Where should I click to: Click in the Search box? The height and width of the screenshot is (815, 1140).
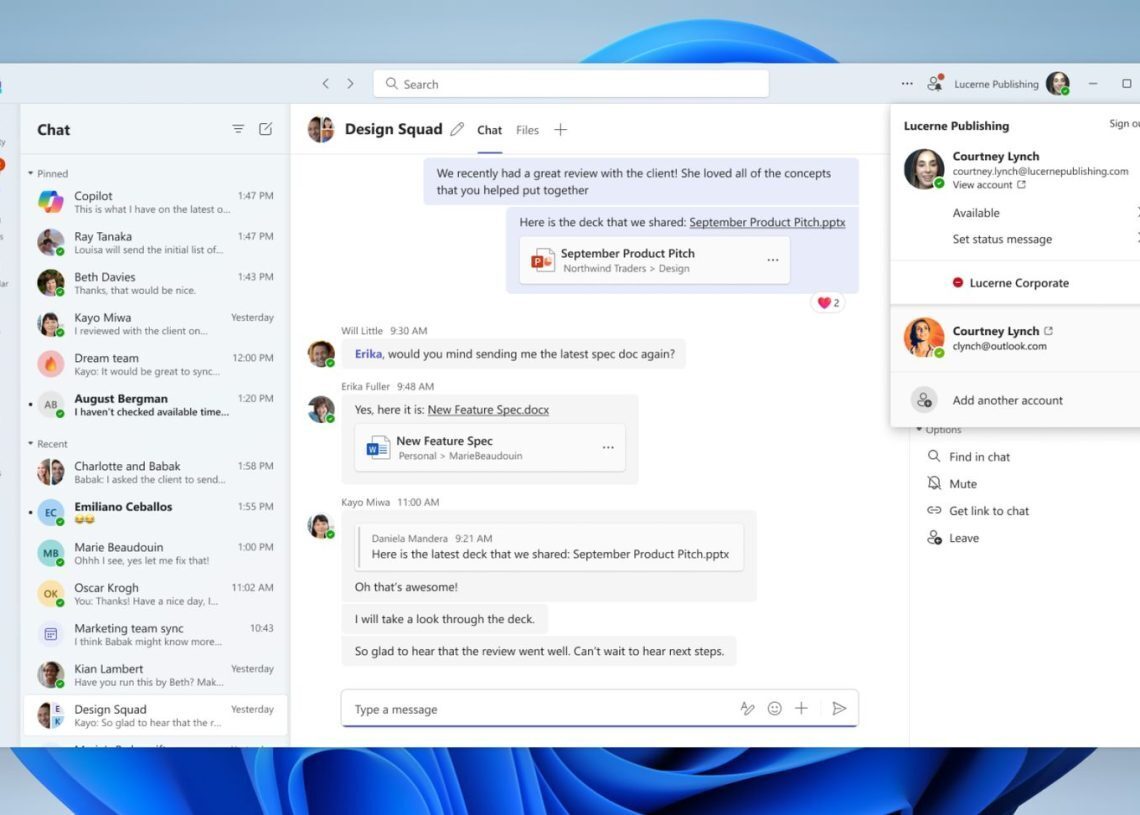click(x=571, y=84)
